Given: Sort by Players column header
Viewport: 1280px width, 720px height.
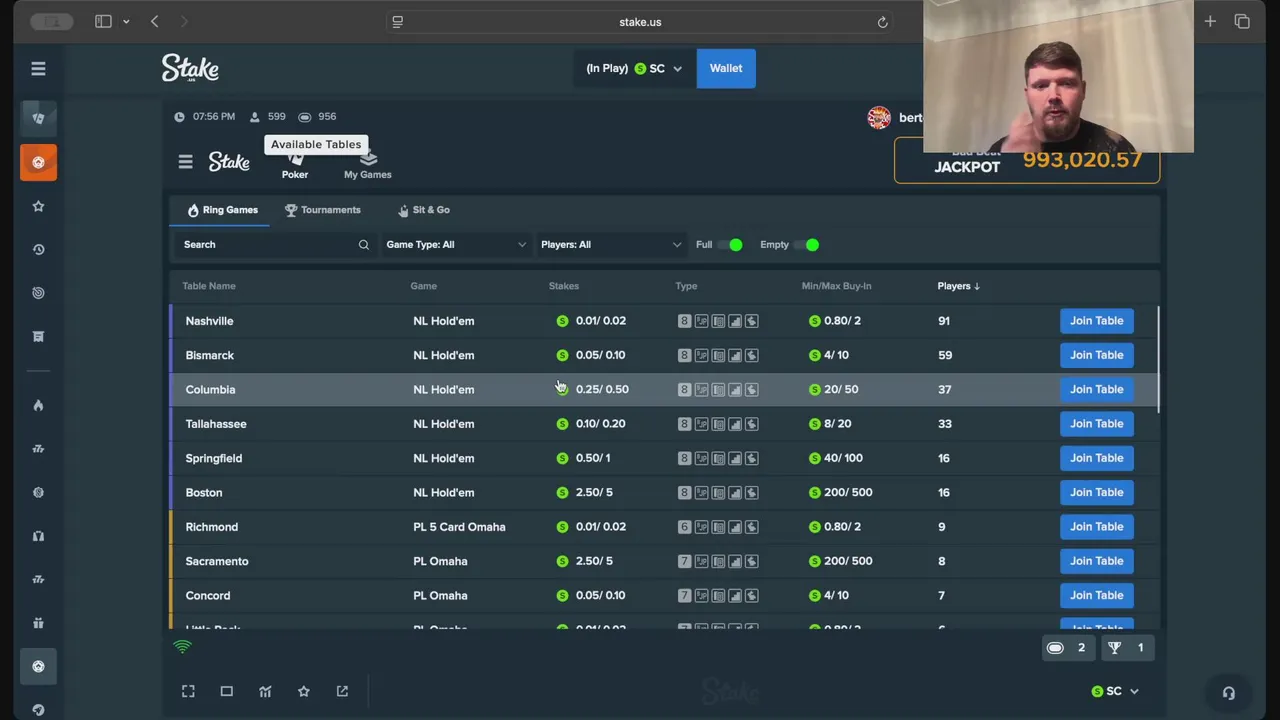Looking at the screenshot, I should 958,286.
